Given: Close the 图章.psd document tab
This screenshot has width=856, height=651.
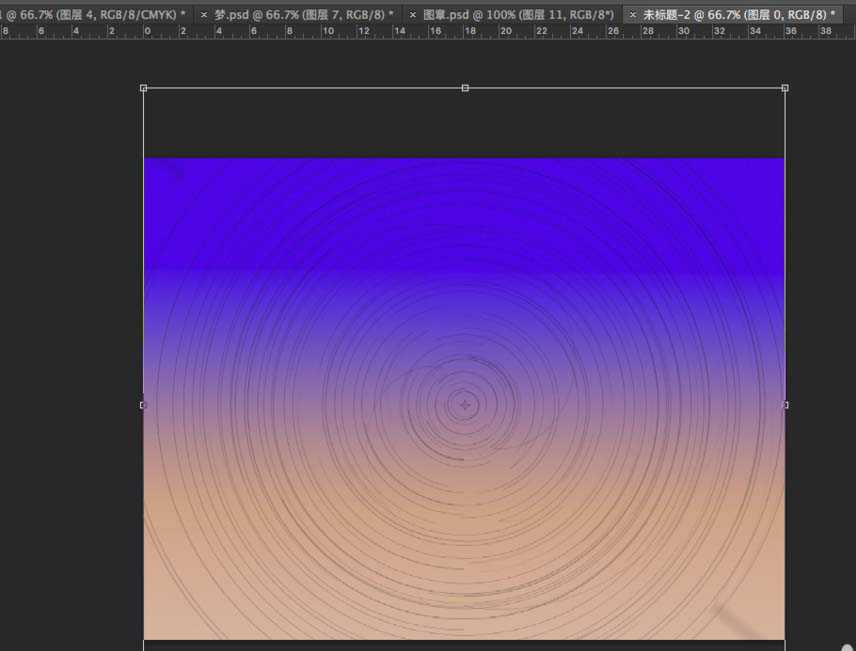Looking at the screenshot, I should pyautogui.click(x=413, y=15).
